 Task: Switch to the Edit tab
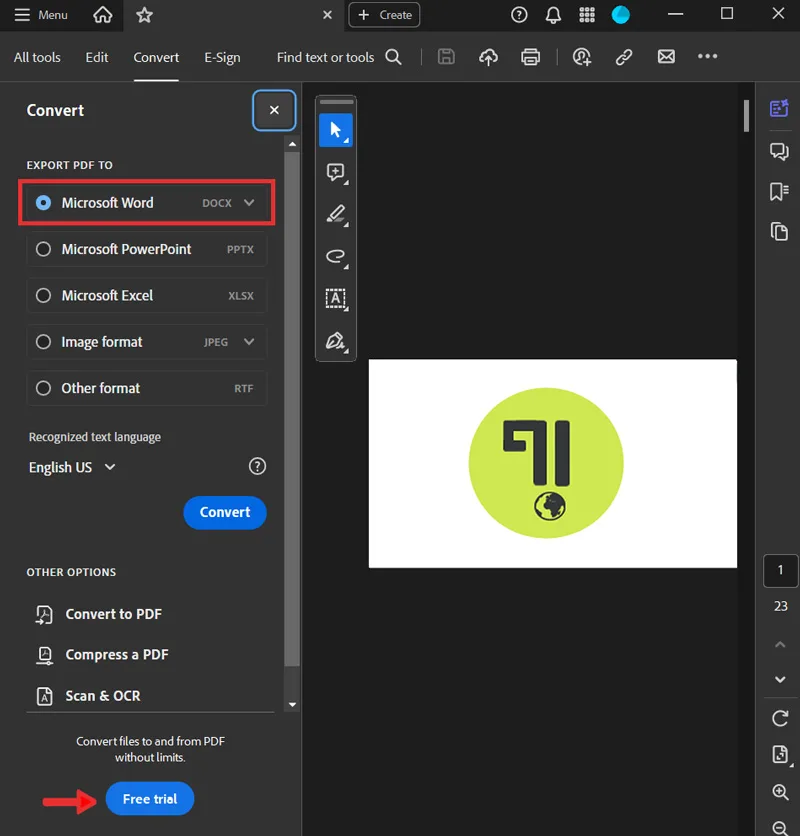click(x=97, y=57)
